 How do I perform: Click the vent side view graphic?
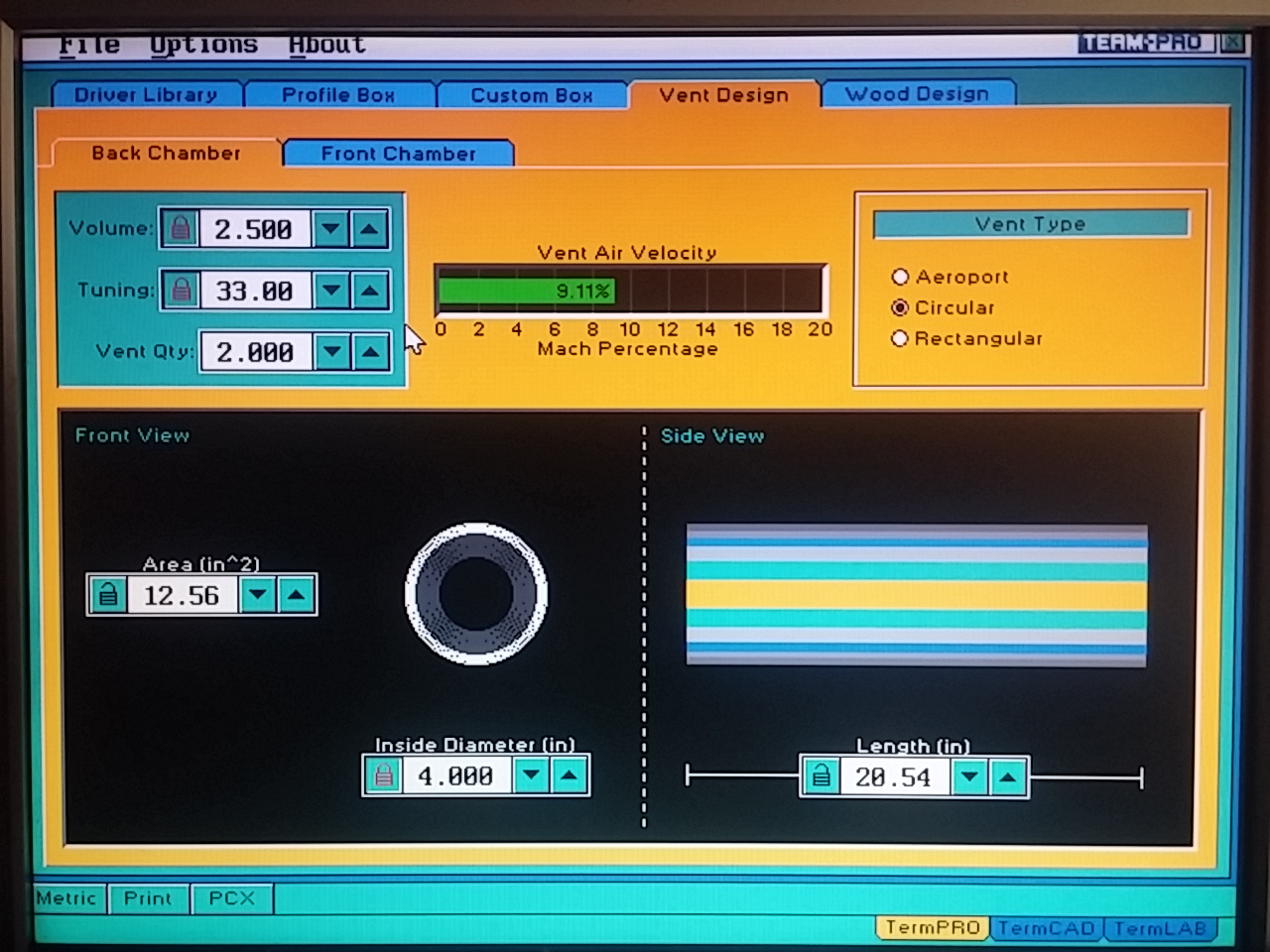click(917, 595)
